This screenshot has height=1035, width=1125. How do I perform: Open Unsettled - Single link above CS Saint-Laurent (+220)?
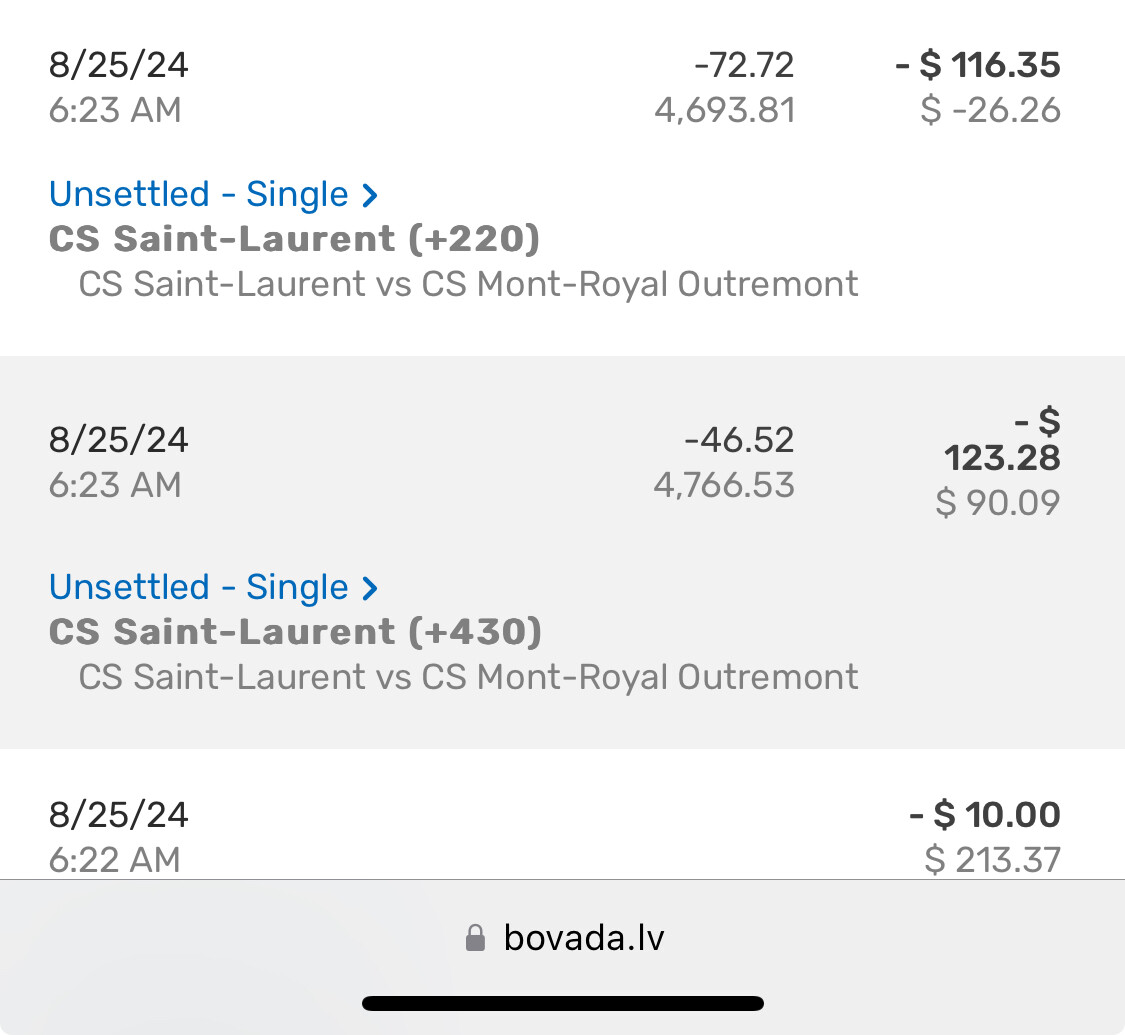coord(198,194)
